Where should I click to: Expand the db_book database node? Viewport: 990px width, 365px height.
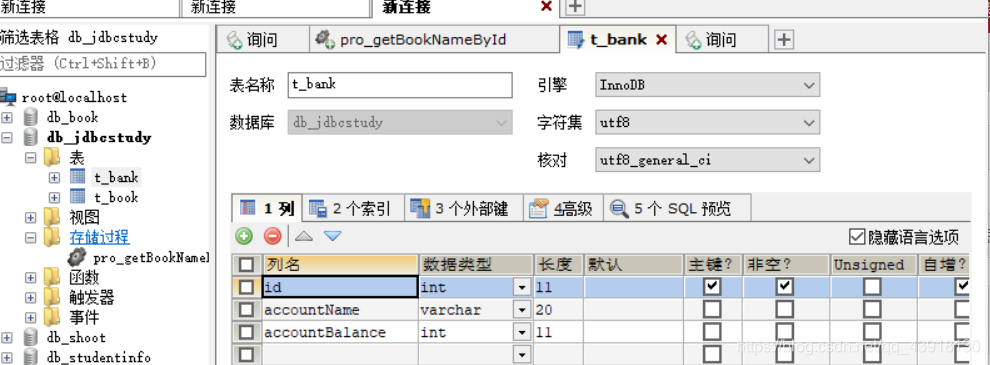tap(7, 117)
